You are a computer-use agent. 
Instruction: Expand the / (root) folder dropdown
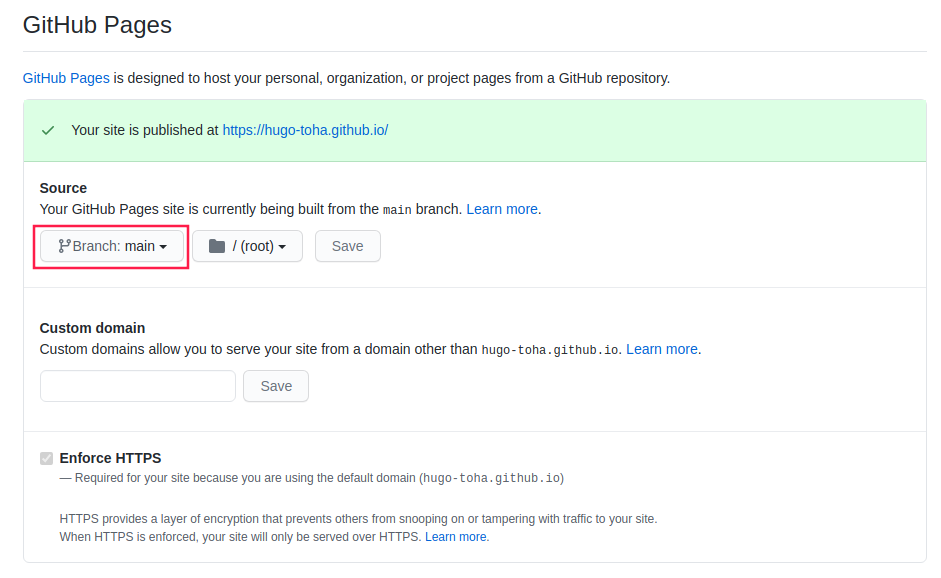[x=247, y=246]
